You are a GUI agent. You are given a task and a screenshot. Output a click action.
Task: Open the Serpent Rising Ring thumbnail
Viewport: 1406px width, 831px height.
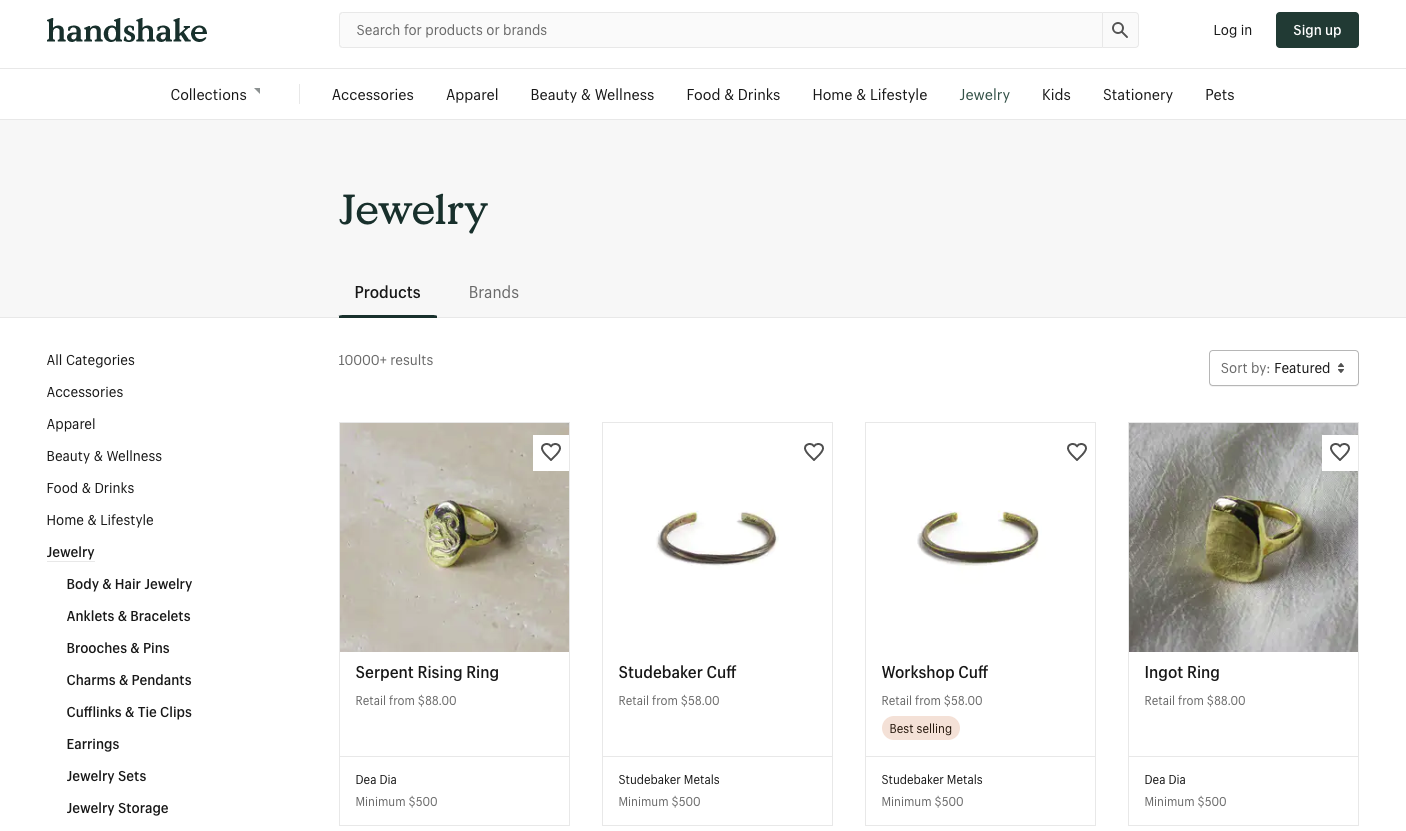[454, 537]
